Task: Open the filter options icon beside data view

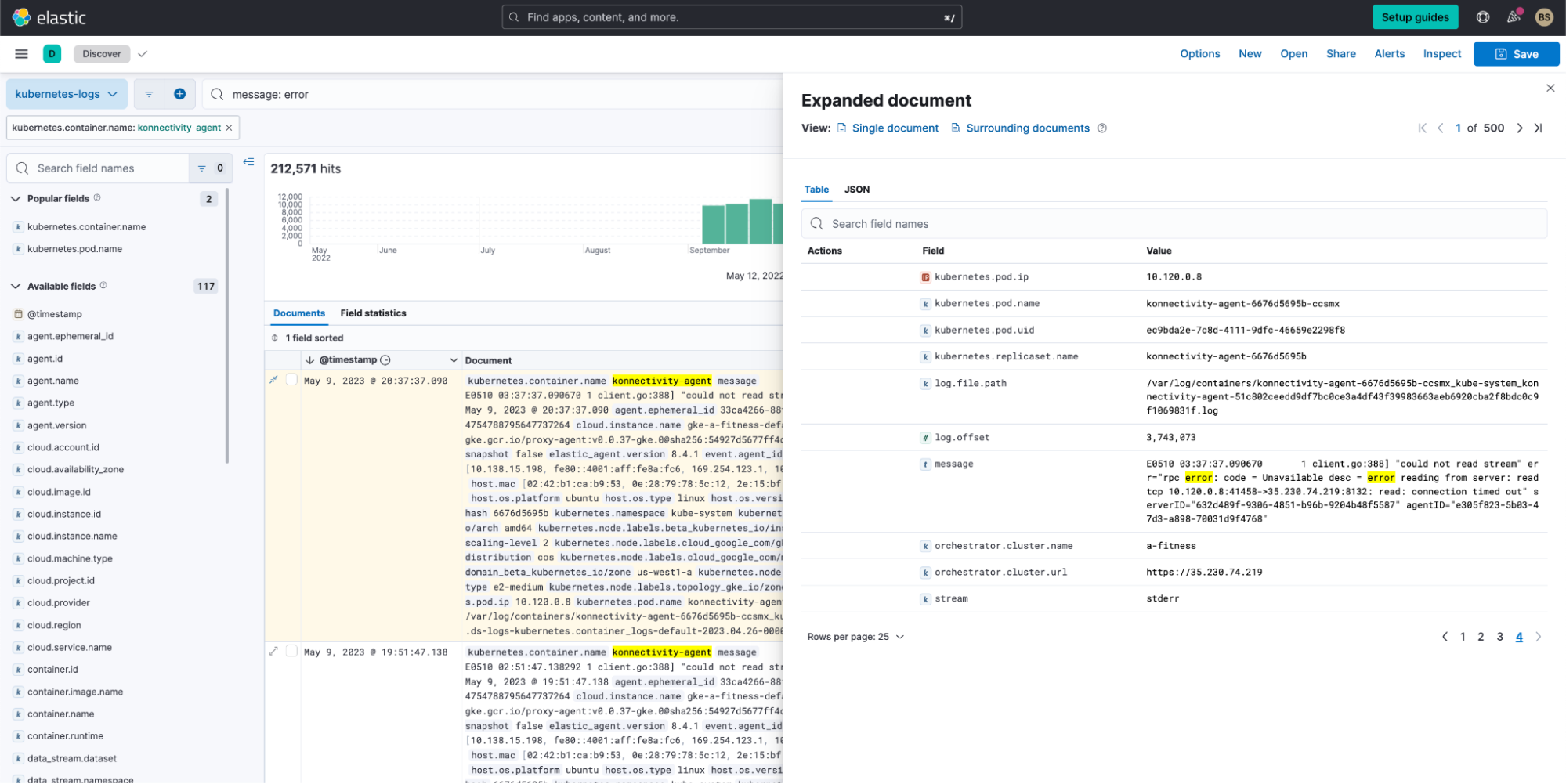Action: click(149, 94)
